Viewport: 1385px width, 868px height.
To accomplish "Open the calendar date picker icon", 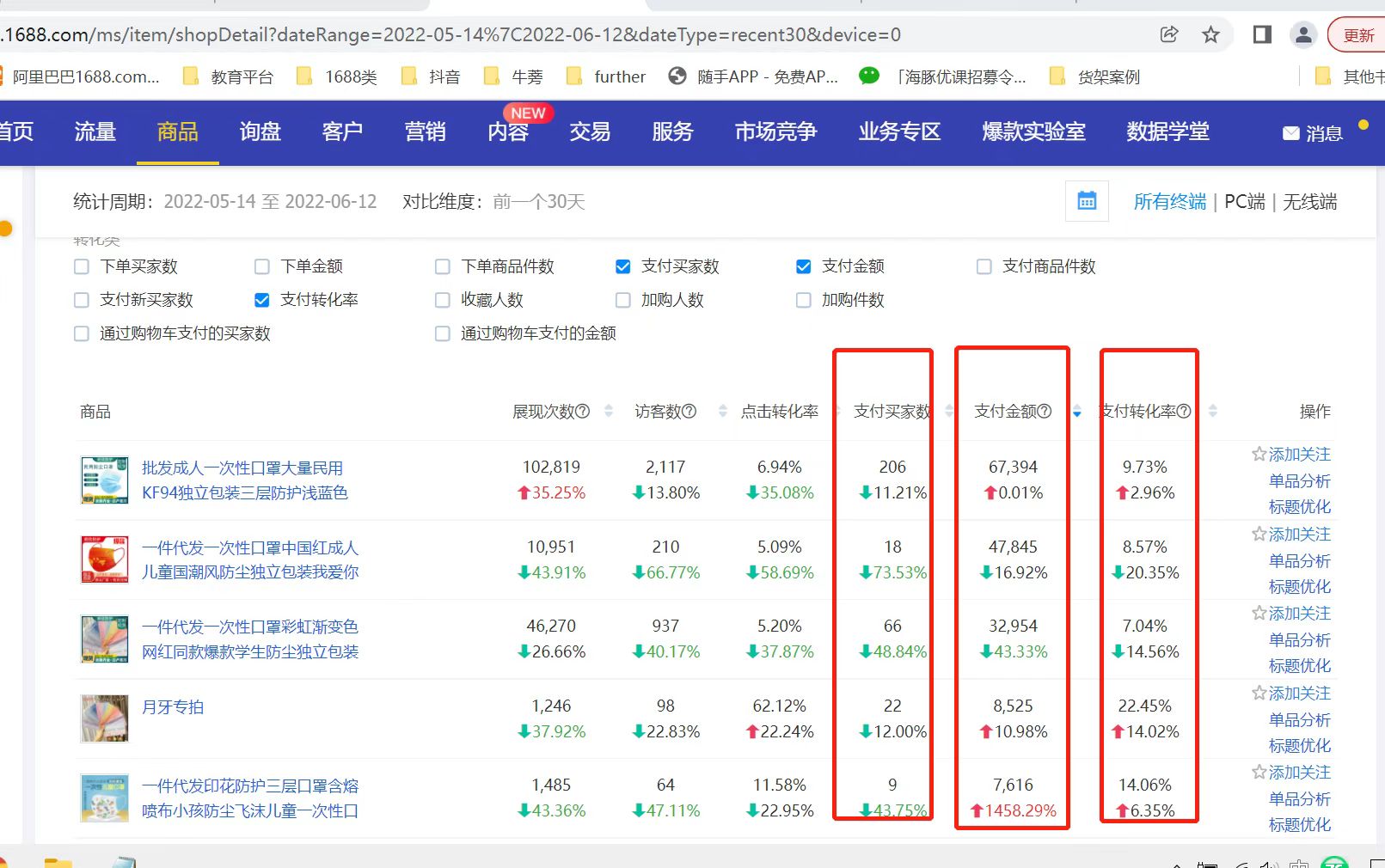I will tap(1087, 201).
